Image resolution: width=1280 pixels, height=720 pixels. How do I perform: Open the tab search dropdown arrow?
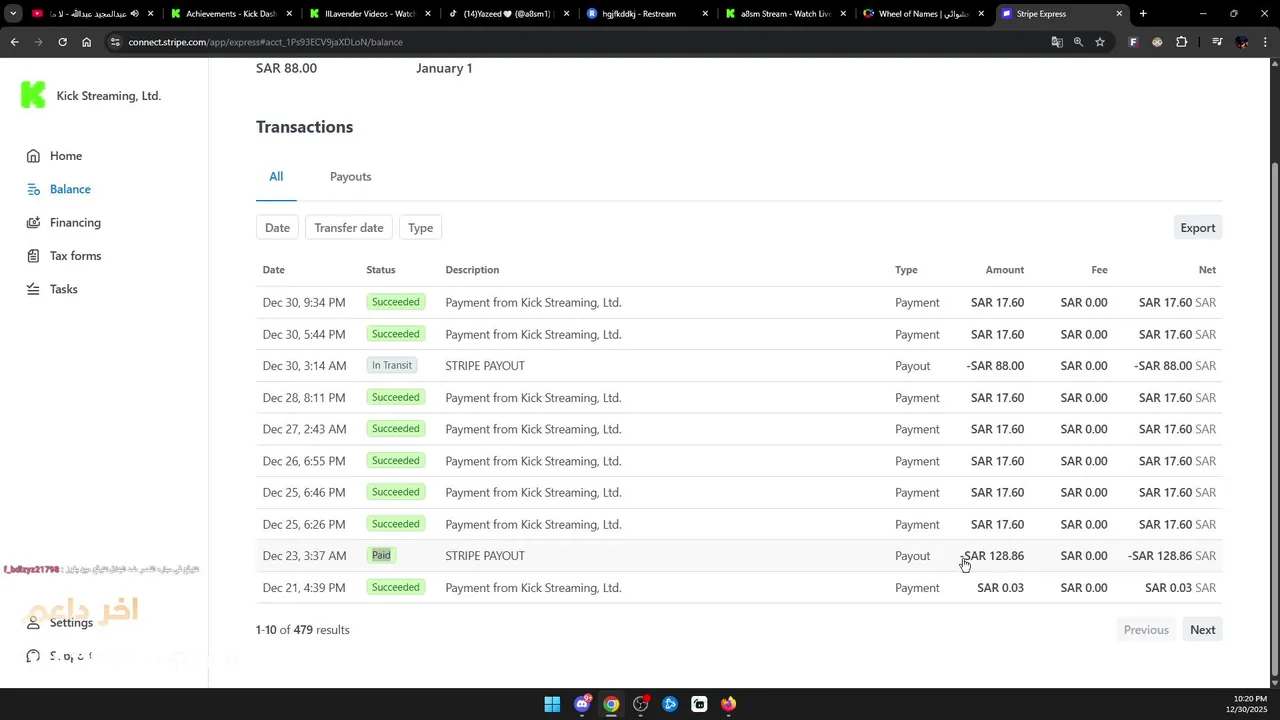[13, 14]
